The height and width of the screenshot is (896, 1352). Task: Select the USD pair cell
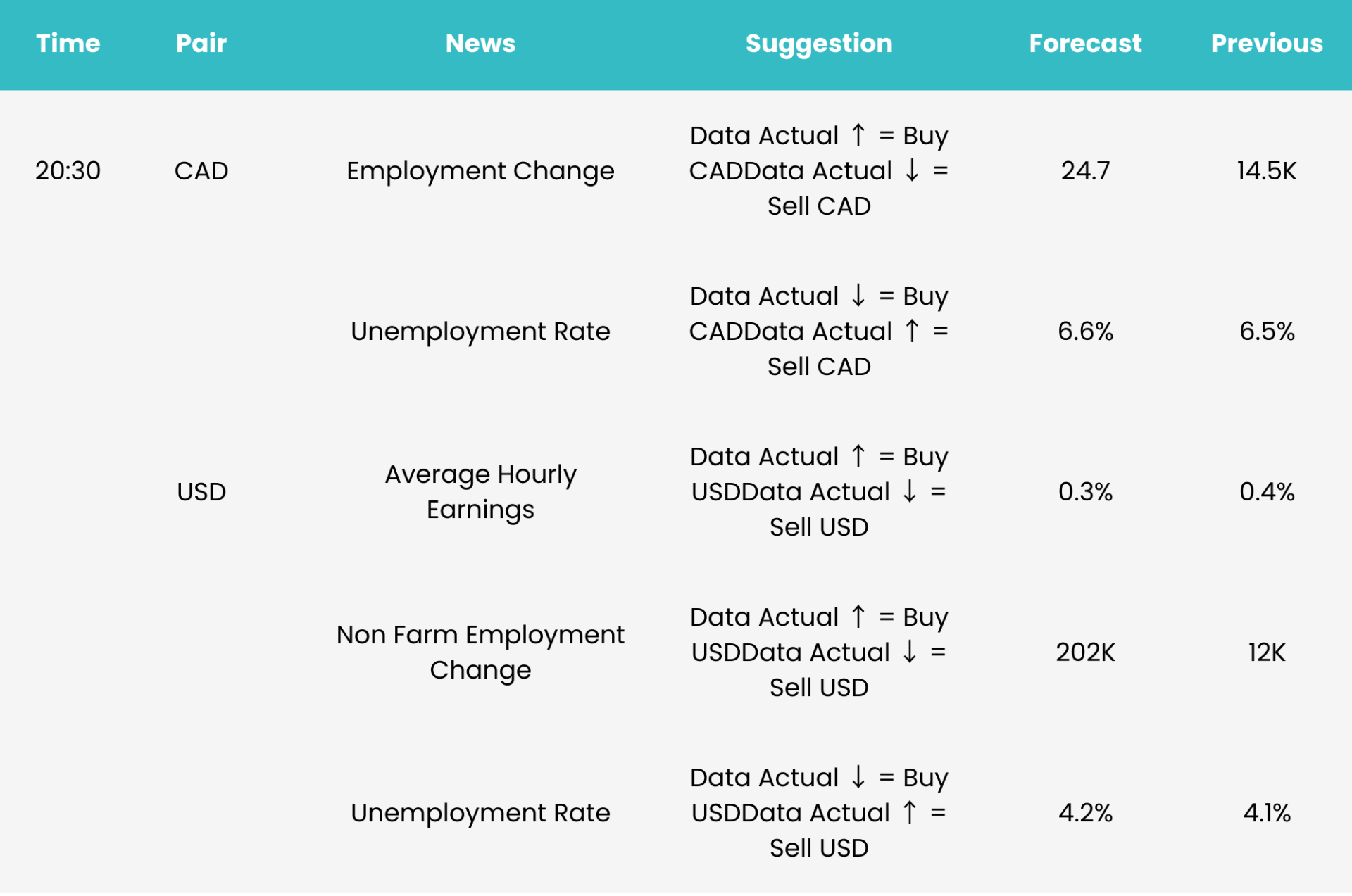pos(201,492)
